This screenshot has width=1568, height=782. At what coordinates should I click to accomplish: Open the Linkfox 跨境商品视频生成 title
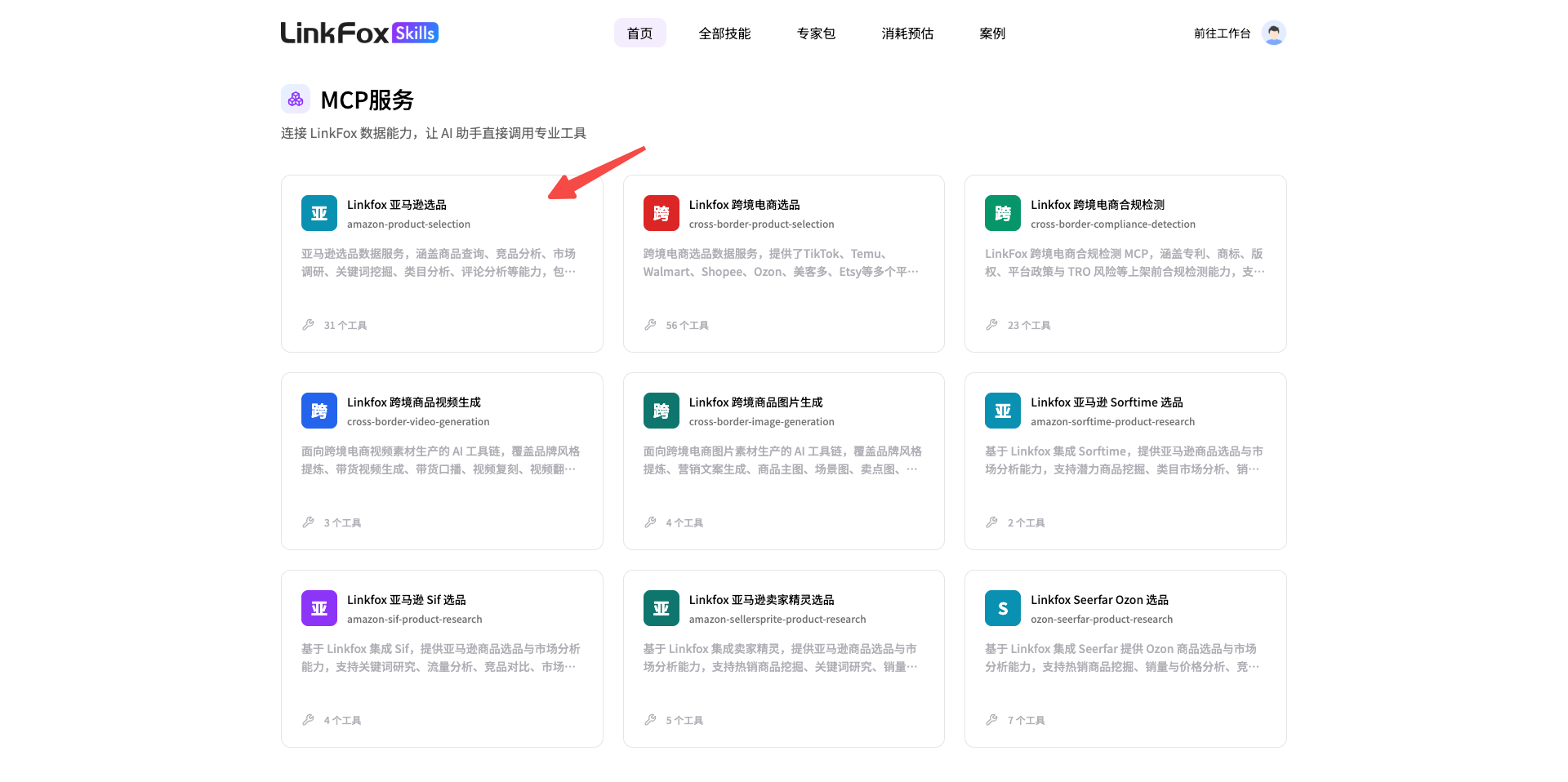[x=414, y=402]
